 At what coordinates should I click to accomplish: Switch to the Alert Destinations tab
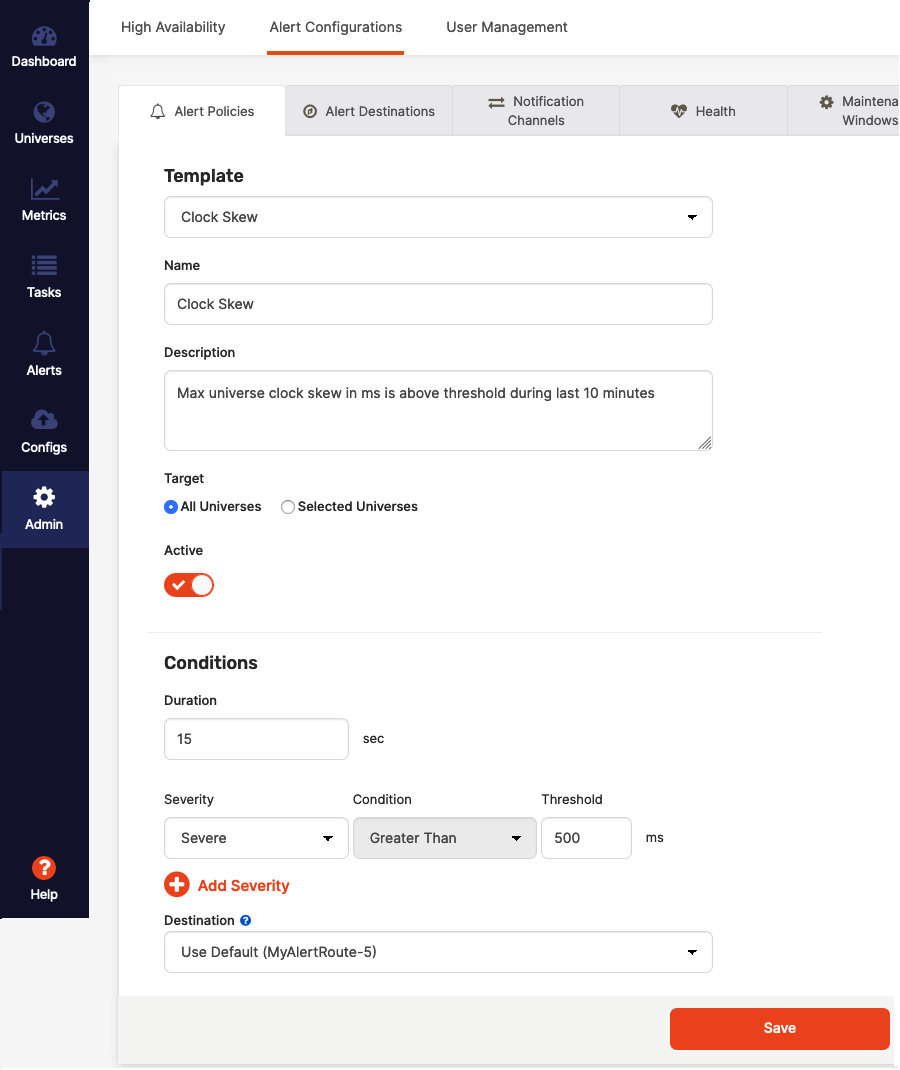tap(369, 111)
